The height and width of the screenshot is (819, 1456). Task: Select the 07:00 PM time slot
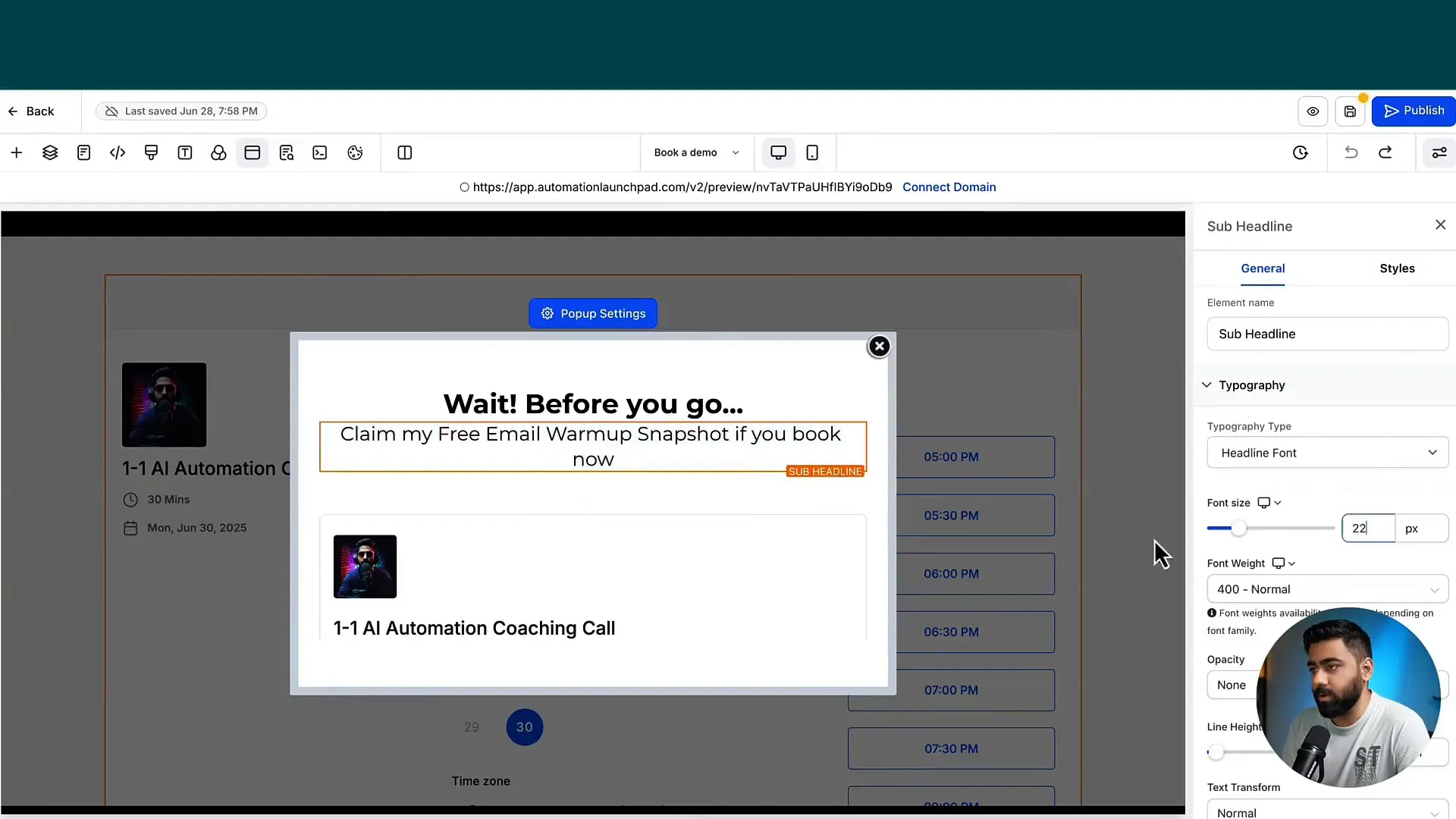(x=951, y=690)
